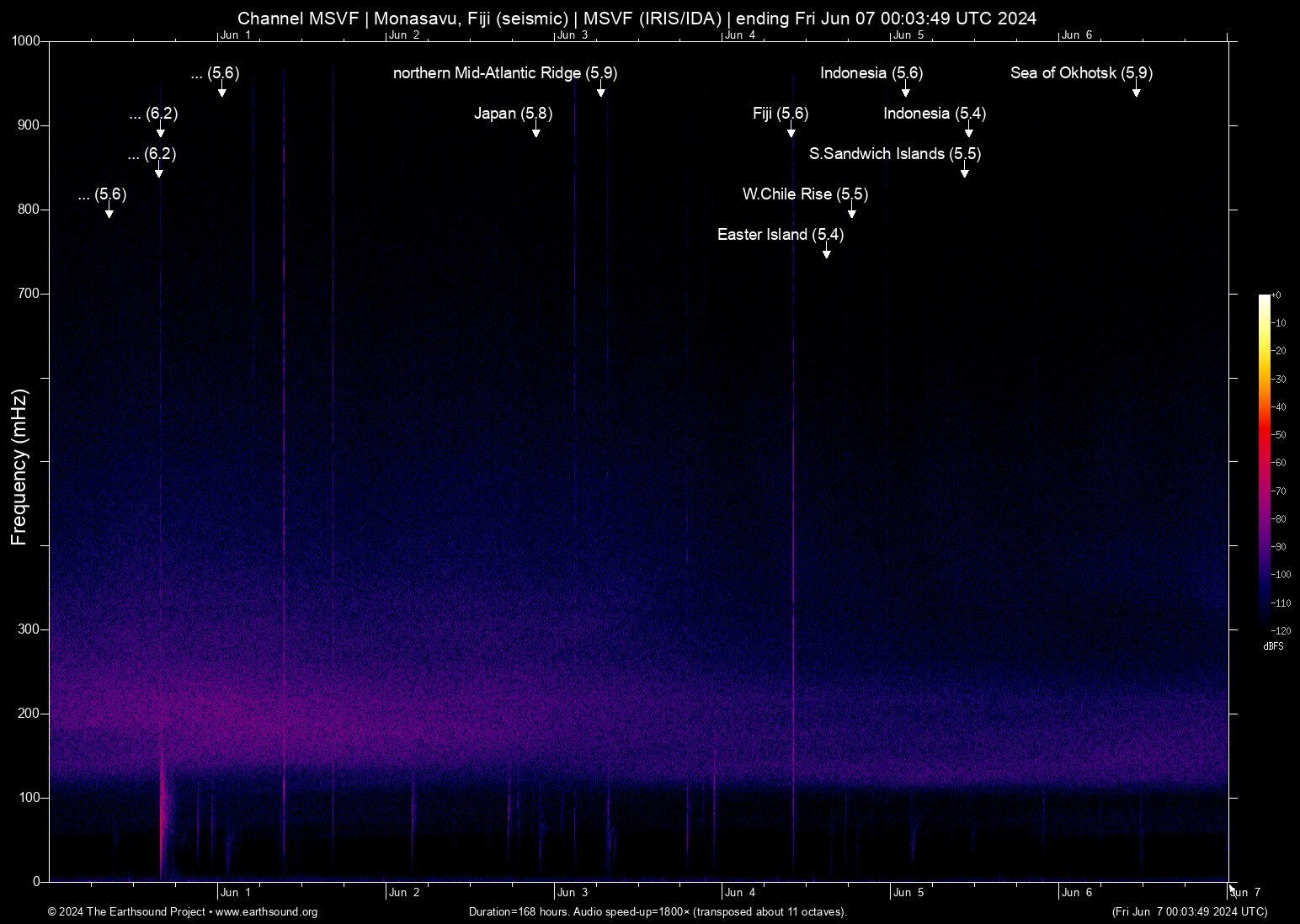
Task: Click the -60 value on the dBFS scale
Action: click(x=1280, y=463)
